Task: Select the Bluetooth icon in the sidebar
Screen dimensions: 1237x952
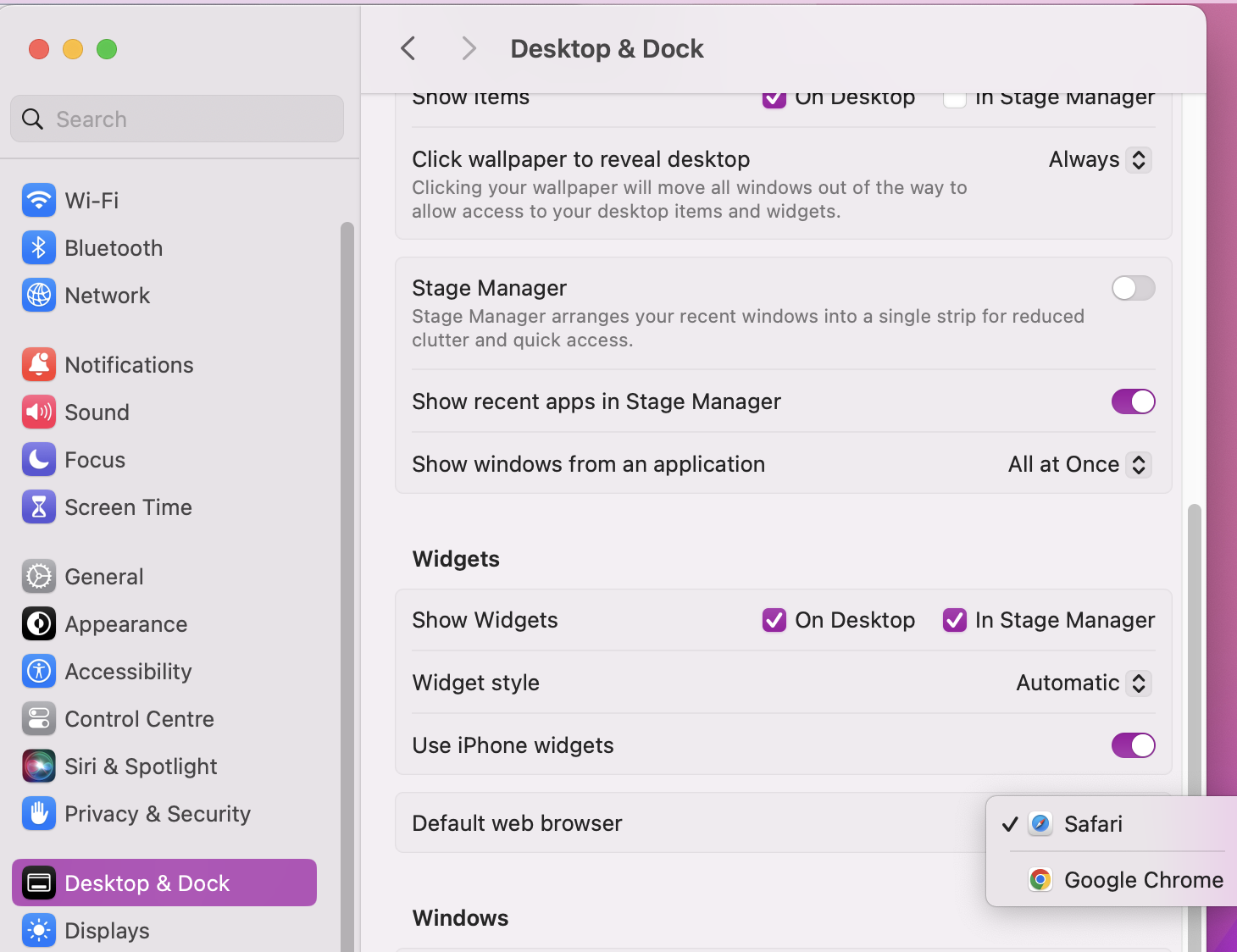Action: coord(39,247)
